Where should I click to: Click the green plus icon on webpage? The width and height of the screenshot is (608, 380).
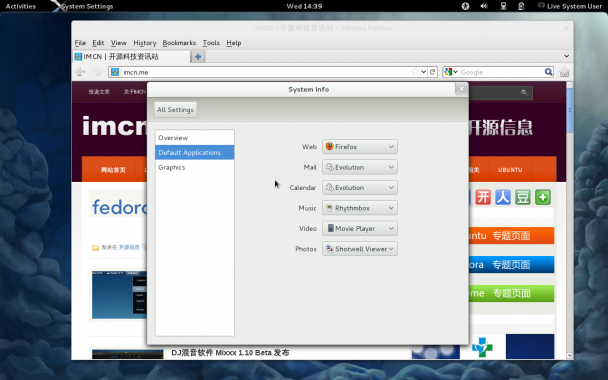click(543, 197)
